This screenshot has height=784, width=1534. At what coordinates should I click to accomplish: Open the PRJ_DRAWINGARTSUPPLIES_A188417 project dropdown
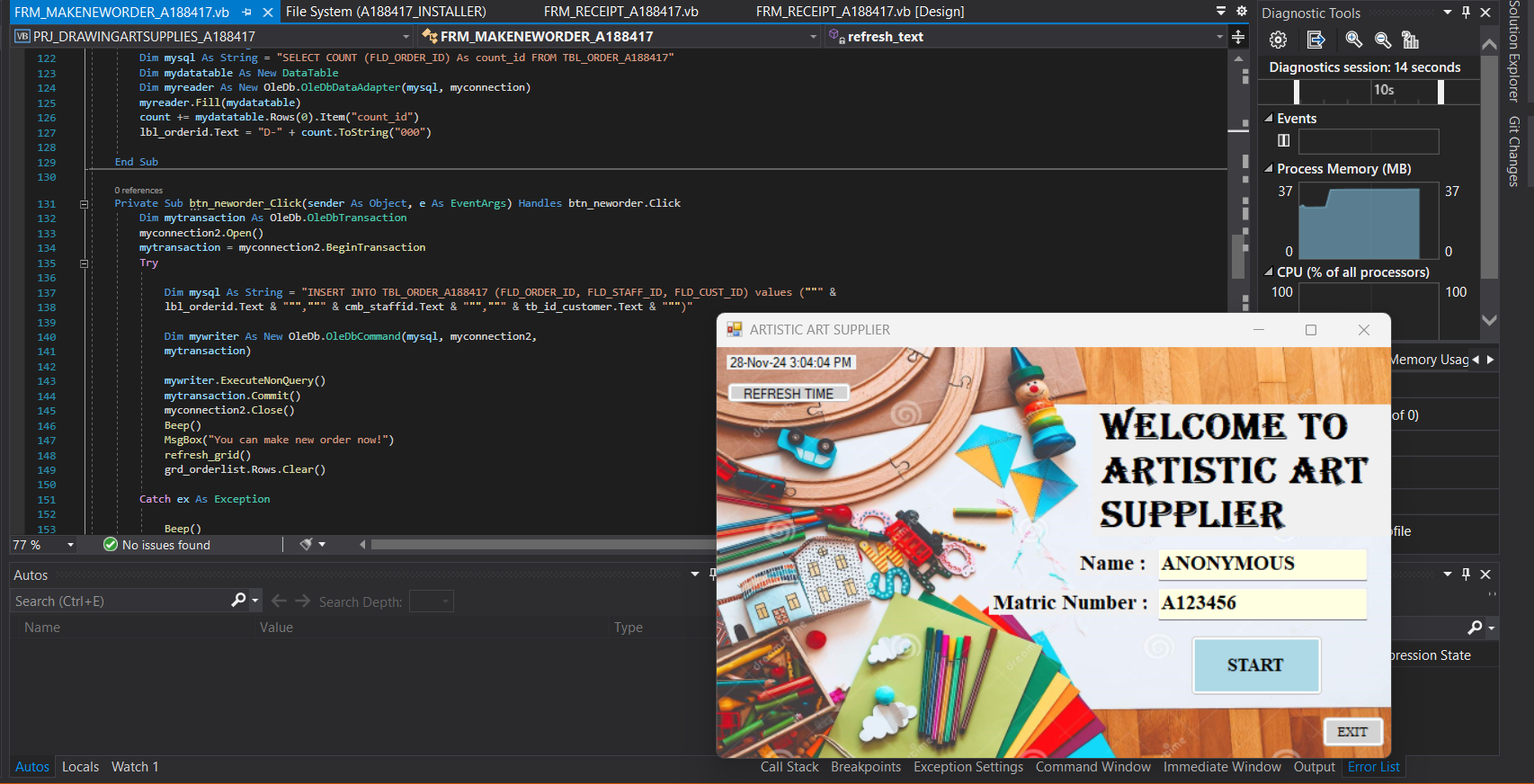click(406, 37)
